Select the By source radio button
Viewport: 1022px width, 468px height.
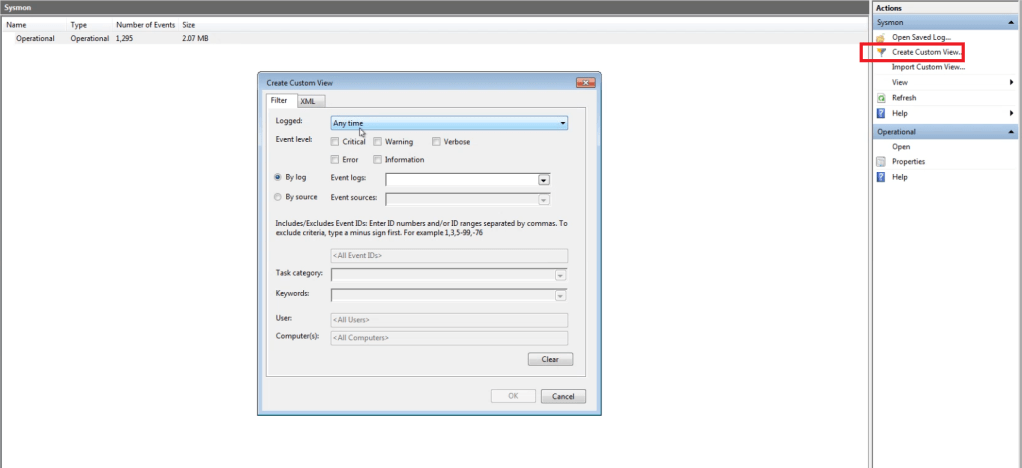(278, 197)
